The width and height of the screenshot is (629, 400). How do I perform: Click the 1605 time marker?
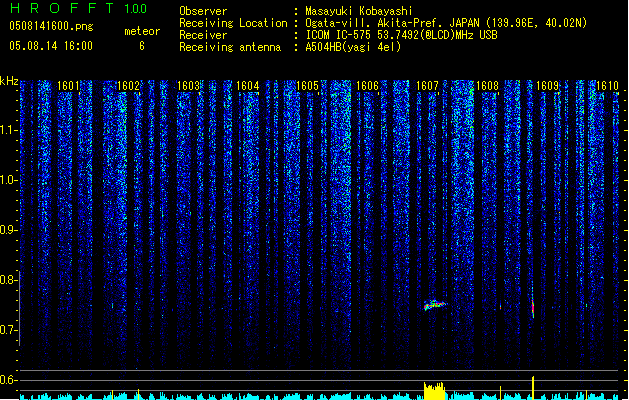[307, 86]
